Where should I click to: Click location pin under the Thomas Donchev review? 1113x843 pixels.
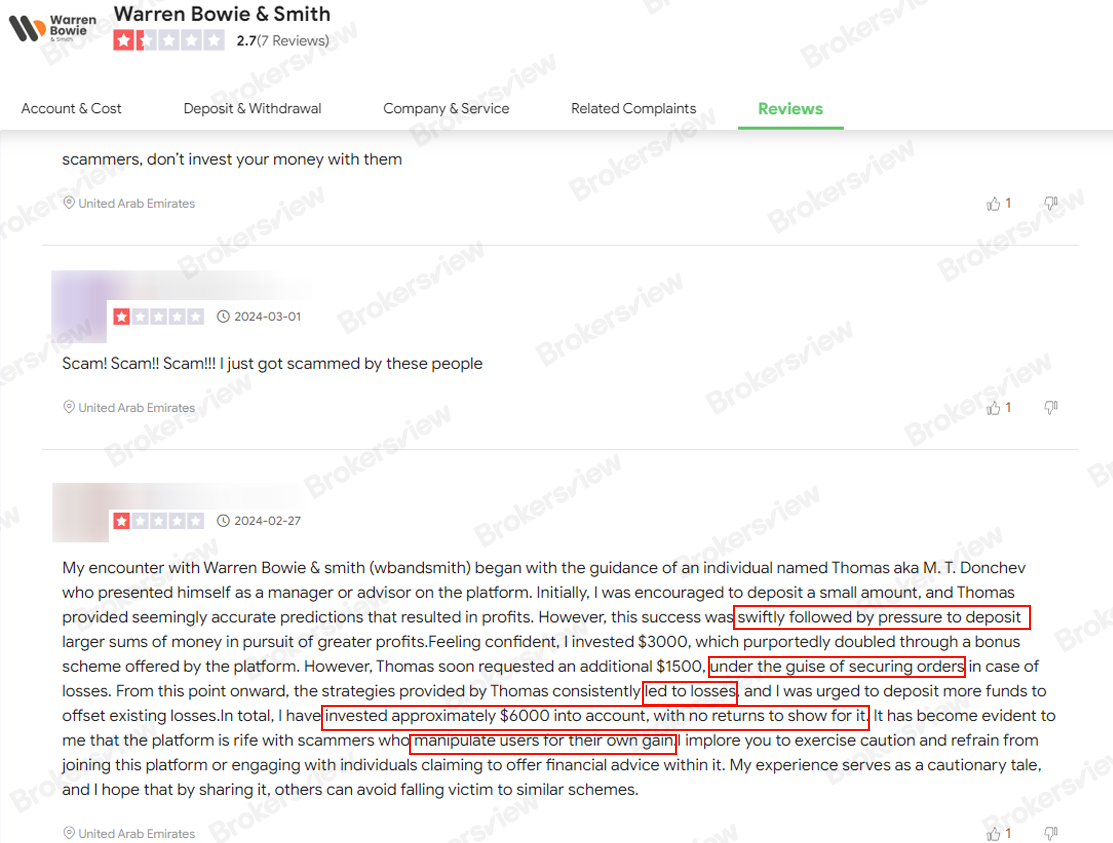pyautogui.click(x=69, y=833)
